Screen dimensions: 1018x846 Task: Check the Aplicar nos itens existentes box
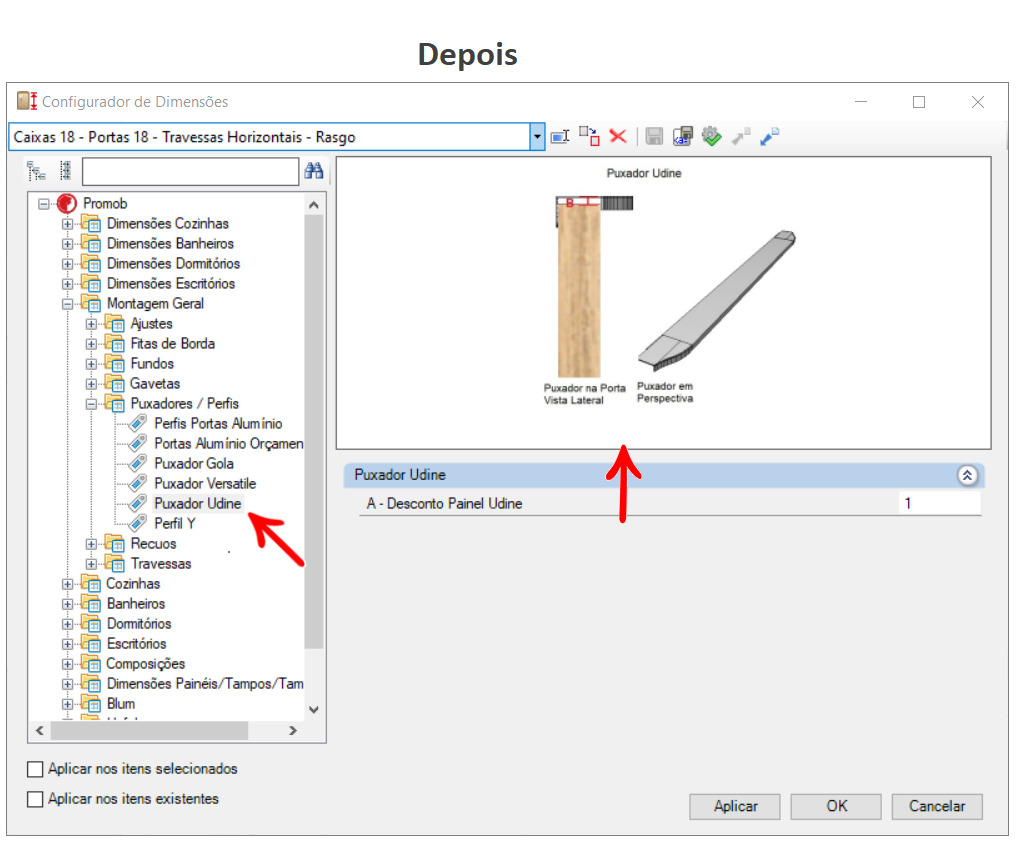[36, 799]
